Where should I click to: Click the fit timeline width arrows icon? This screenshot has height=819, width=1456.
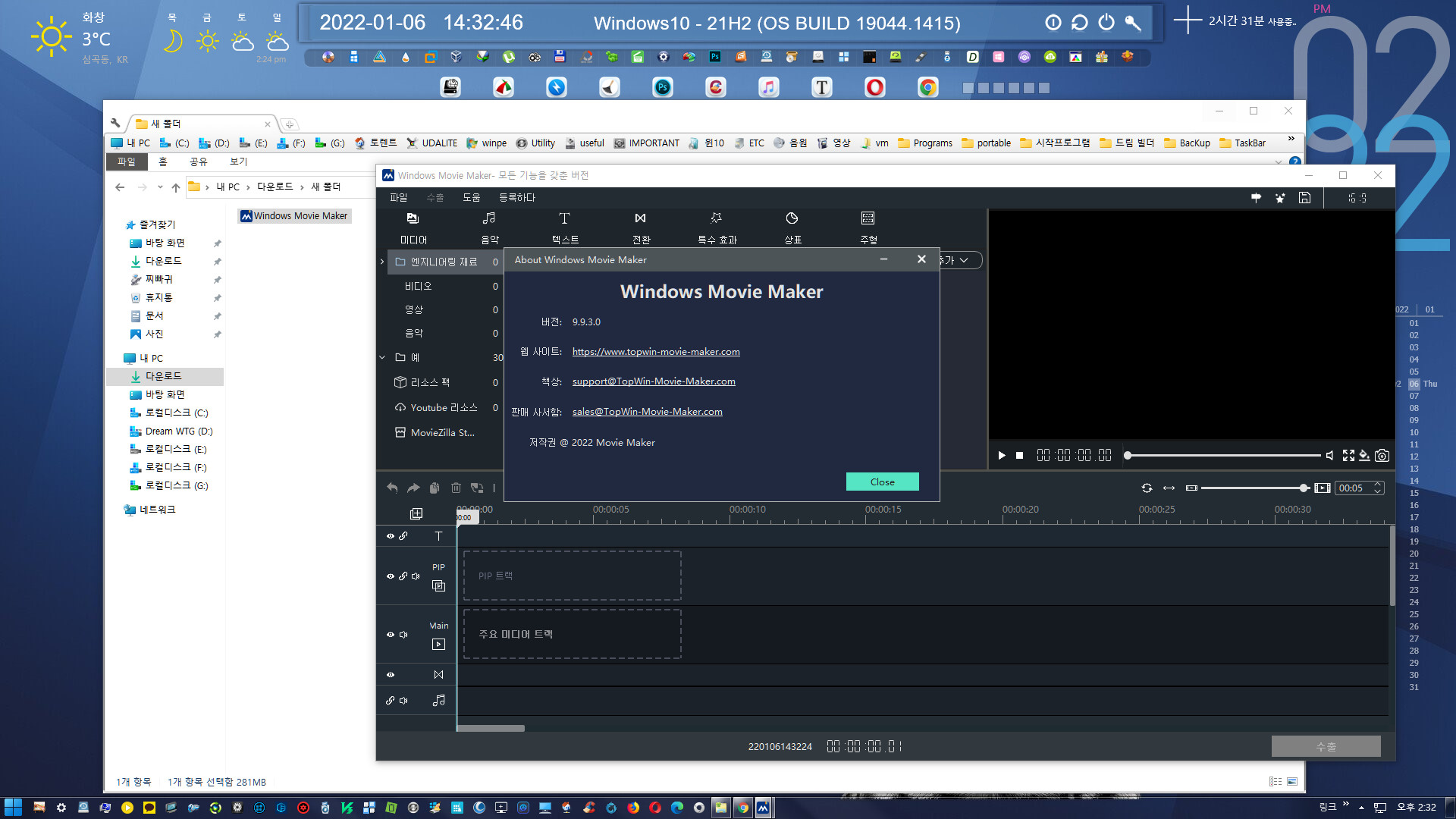(x=1169, y=488)
